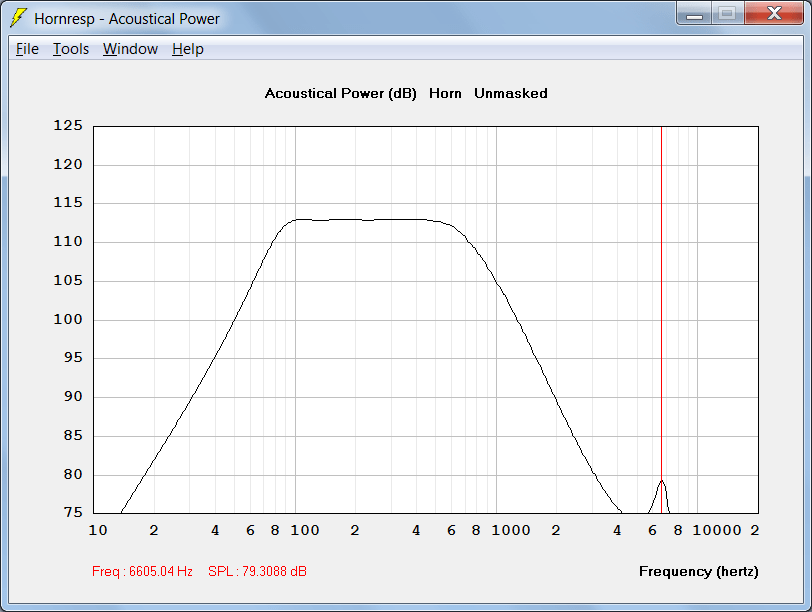Open the Window menu

[x=130, y=49]
